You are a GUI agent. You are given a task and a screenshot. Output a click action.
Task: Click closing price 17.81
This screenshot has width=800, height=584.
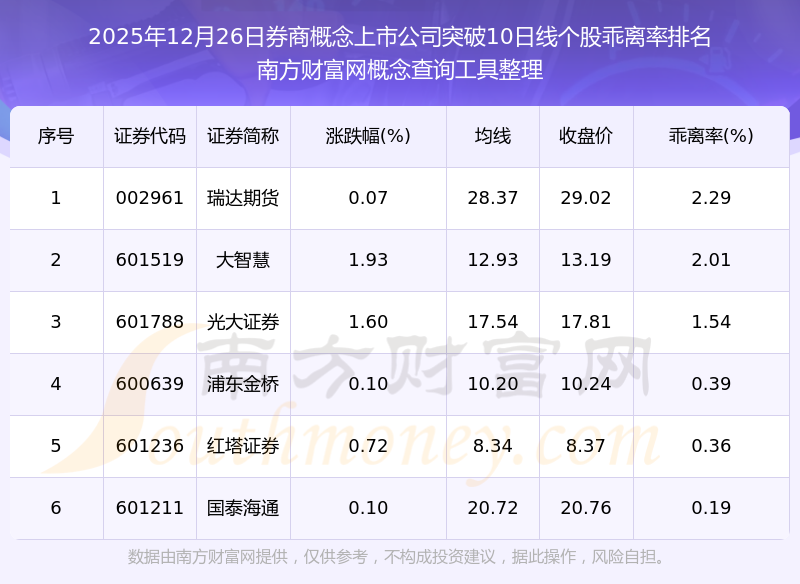coord(586,322)
